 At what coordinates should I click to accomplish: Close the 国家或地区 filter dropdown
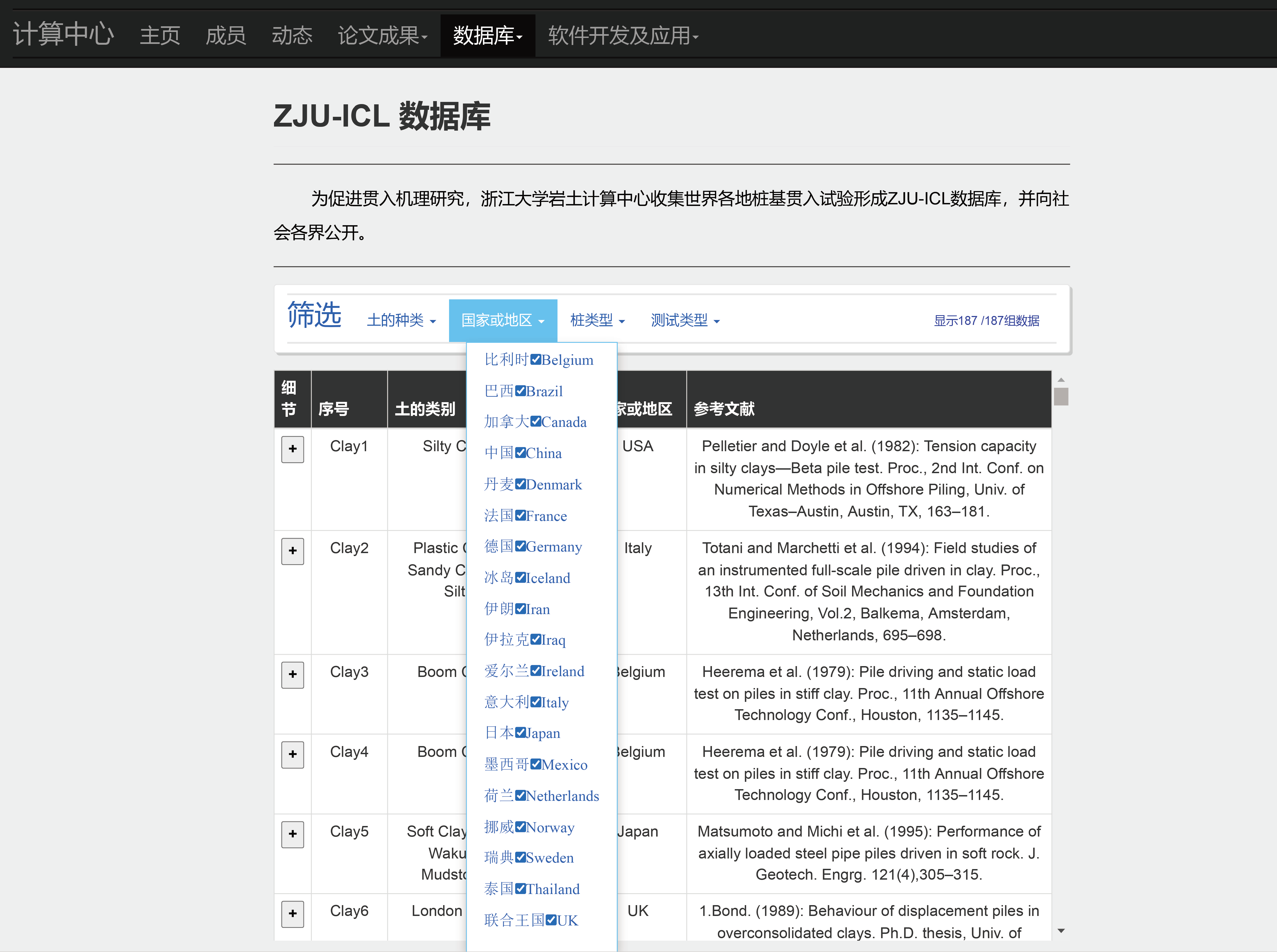click(503, 320)
